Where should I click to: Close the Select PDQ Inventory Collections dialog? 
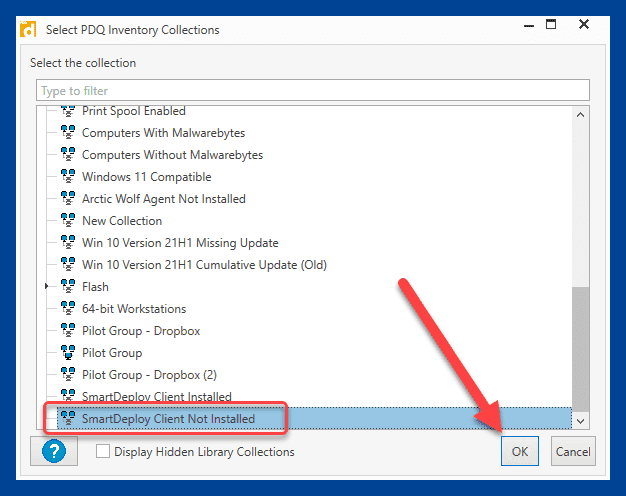tap(584, 24)
